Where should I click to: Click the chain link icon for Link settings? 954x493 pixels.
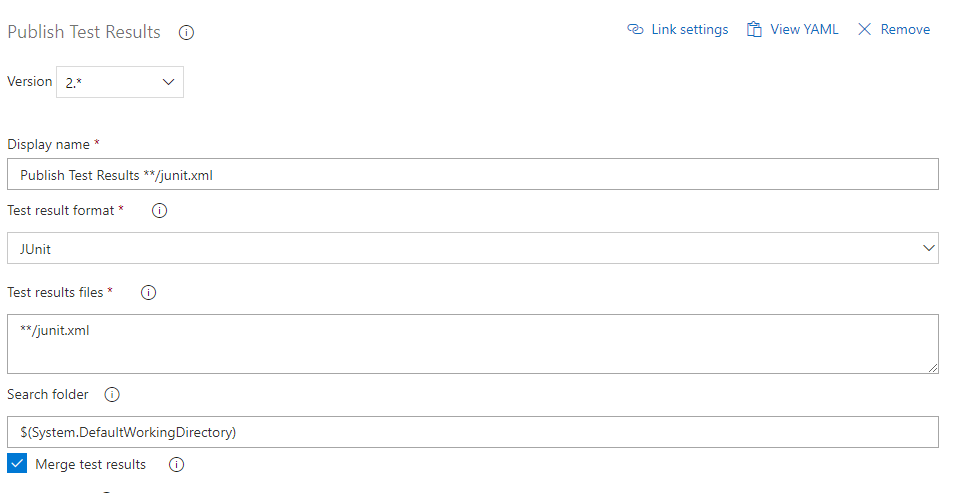[635, 30]
